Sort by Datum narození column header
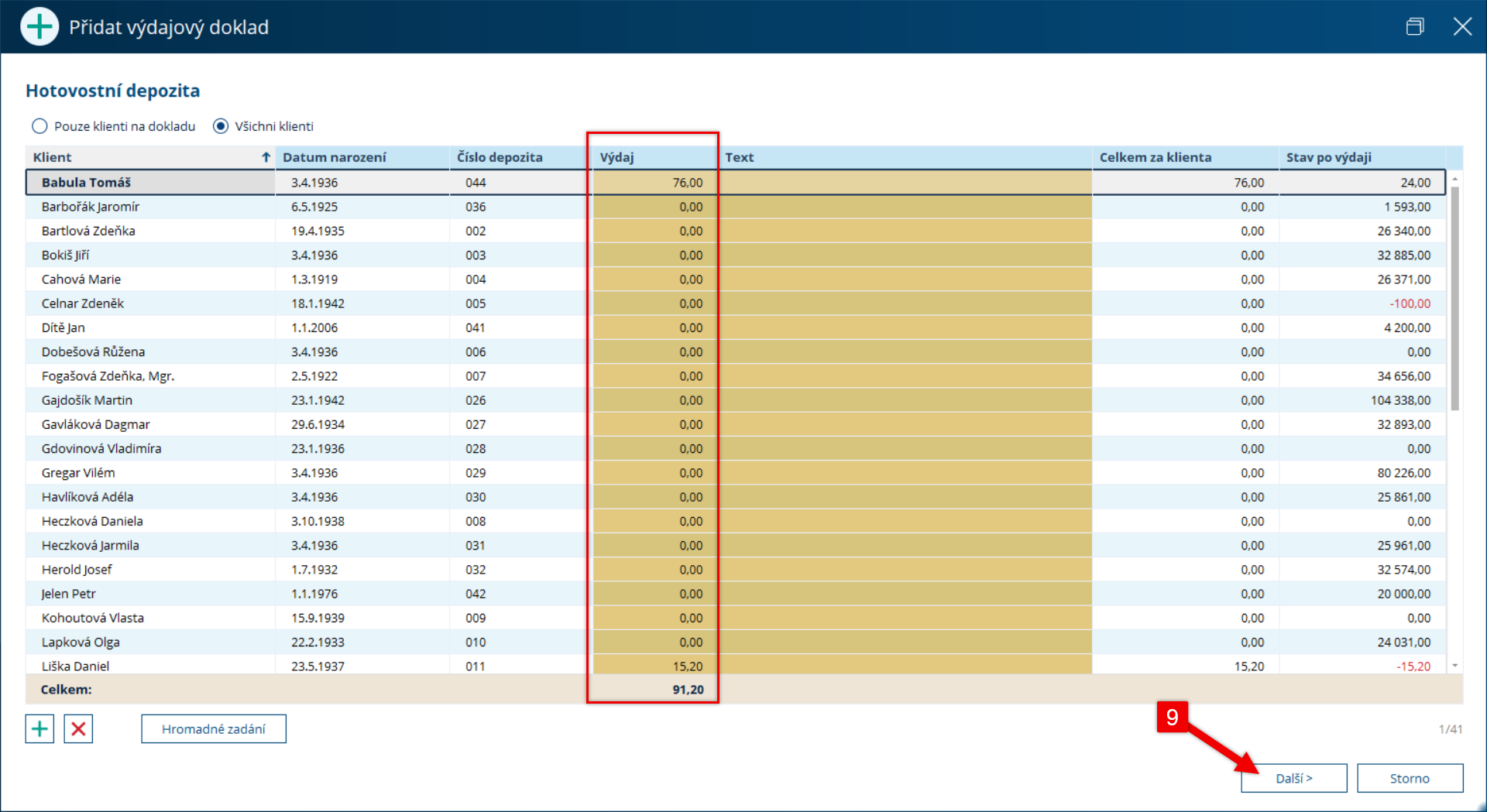 coord(362,157)
